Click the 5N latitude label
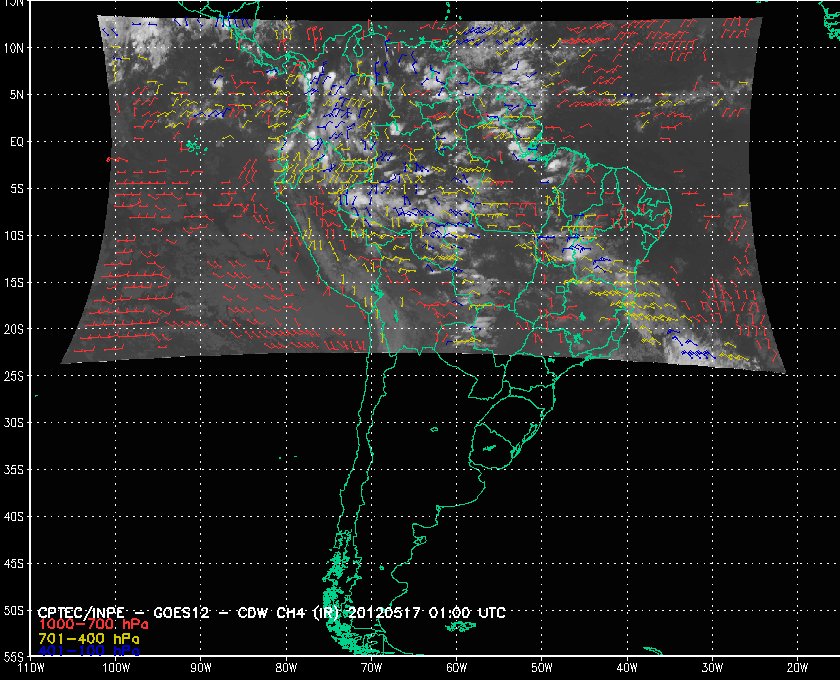This screenshot has height=680, width=840. 17,95
